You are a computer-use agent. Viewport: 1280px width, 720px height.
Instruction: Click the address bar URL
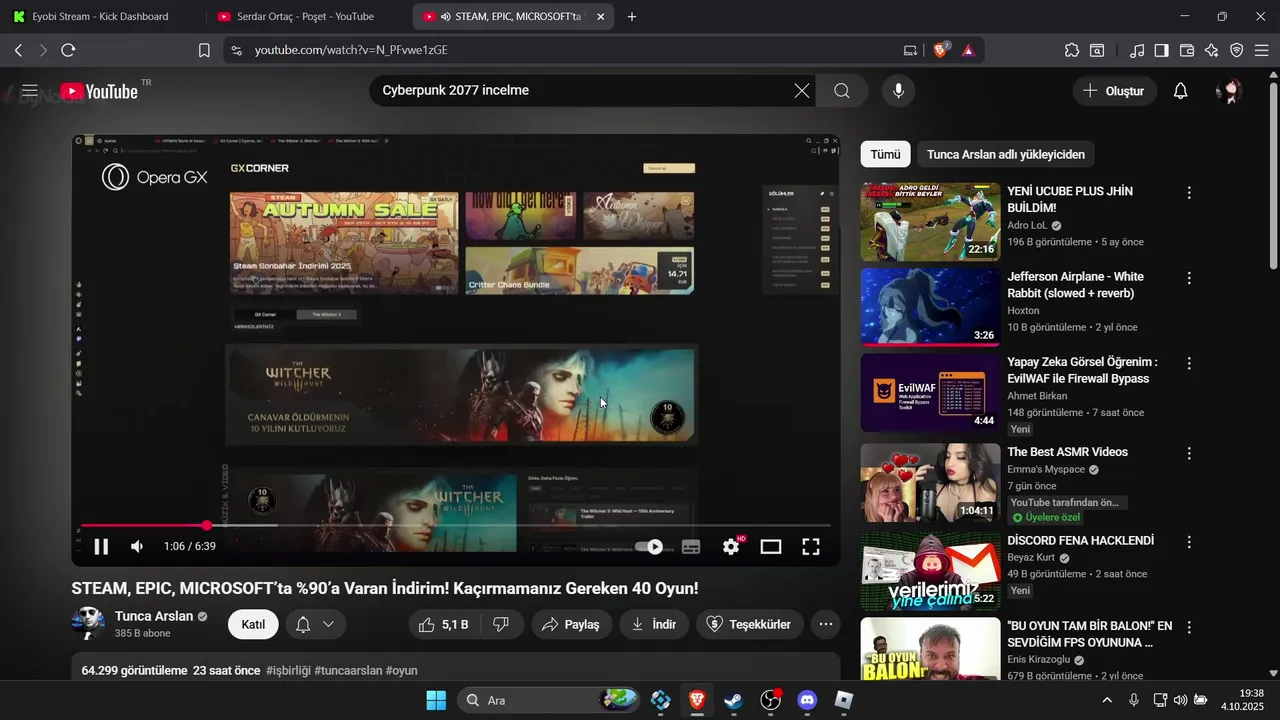(x=351, y=50)
